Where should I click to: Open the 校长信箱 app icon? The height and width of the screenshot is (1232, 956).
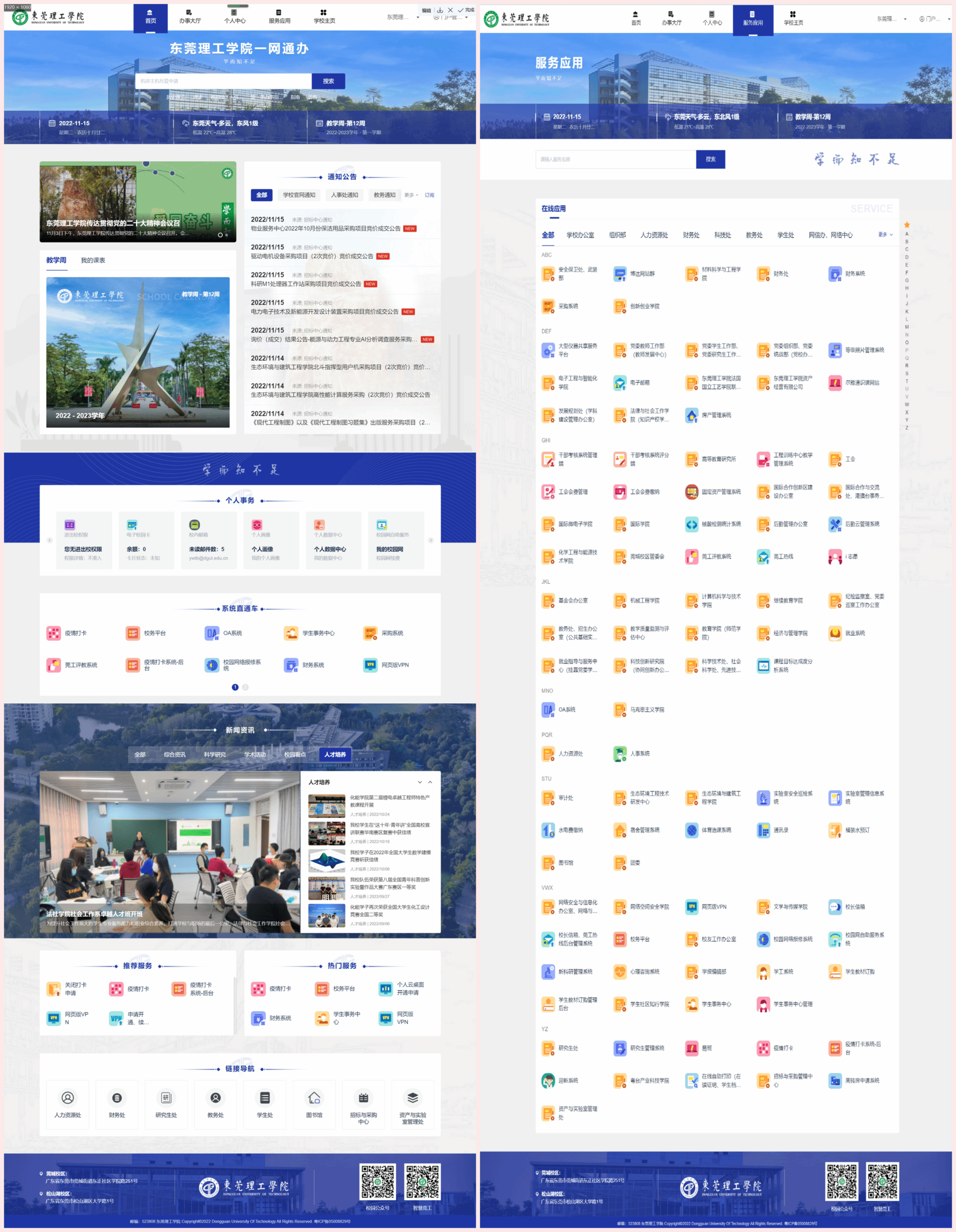(x=835, y=907)
